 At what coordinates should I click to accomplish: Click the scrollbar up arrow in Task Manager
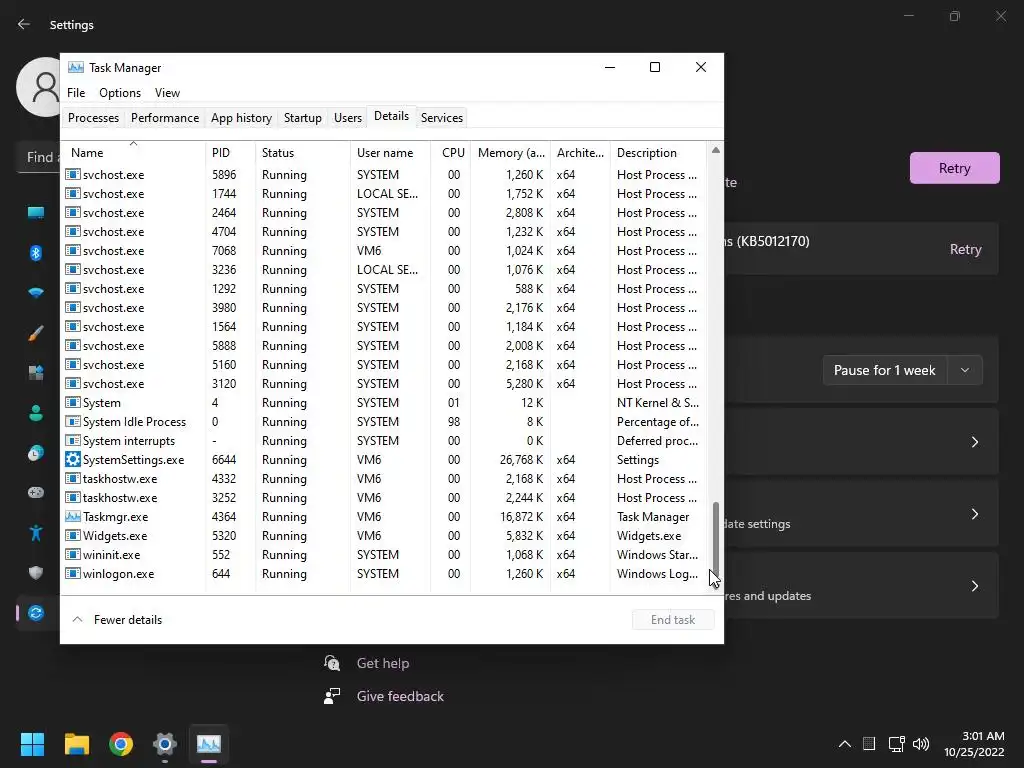tap(716, 150)
